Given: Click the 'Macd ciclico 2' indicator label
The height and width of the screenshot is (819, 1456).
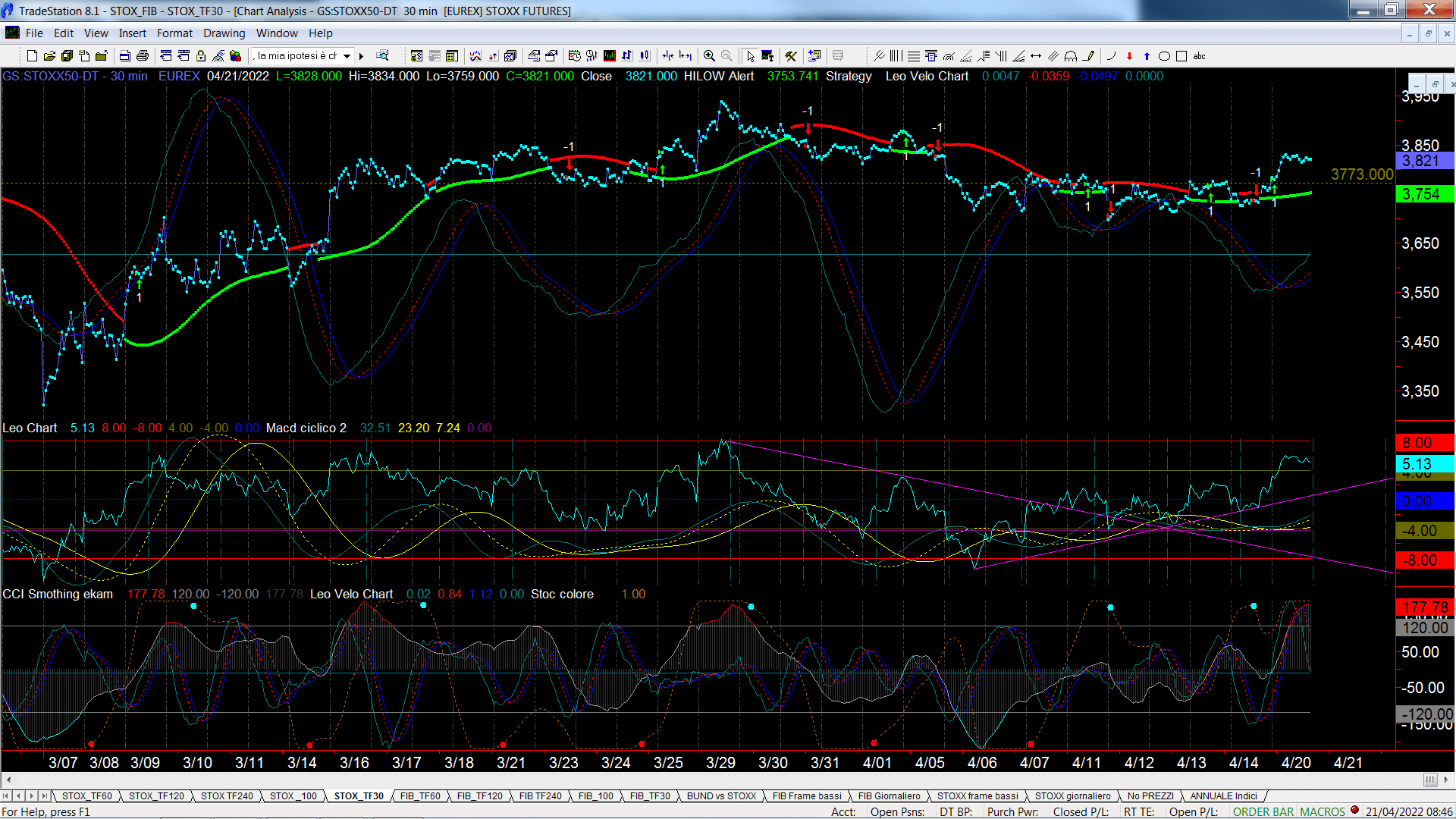Looking at the screenshot, I should [306, 428].
